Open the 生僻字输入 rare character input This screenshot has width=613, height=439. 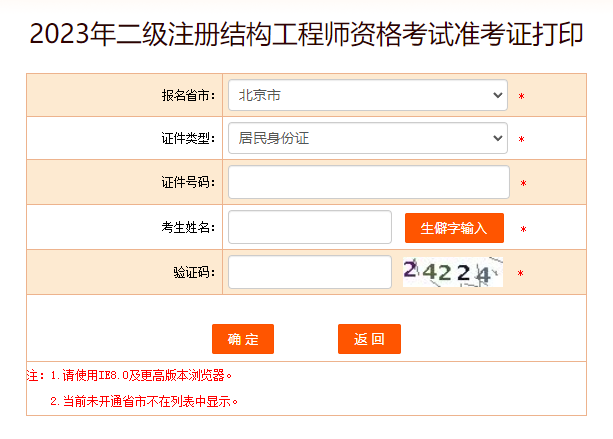click(x=454, y=228)
